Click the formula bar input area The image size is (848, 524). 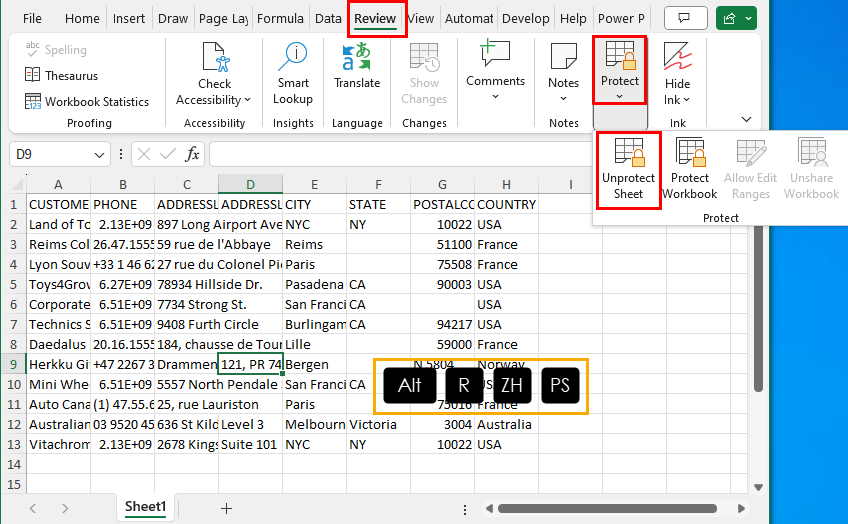click(400, 155)
